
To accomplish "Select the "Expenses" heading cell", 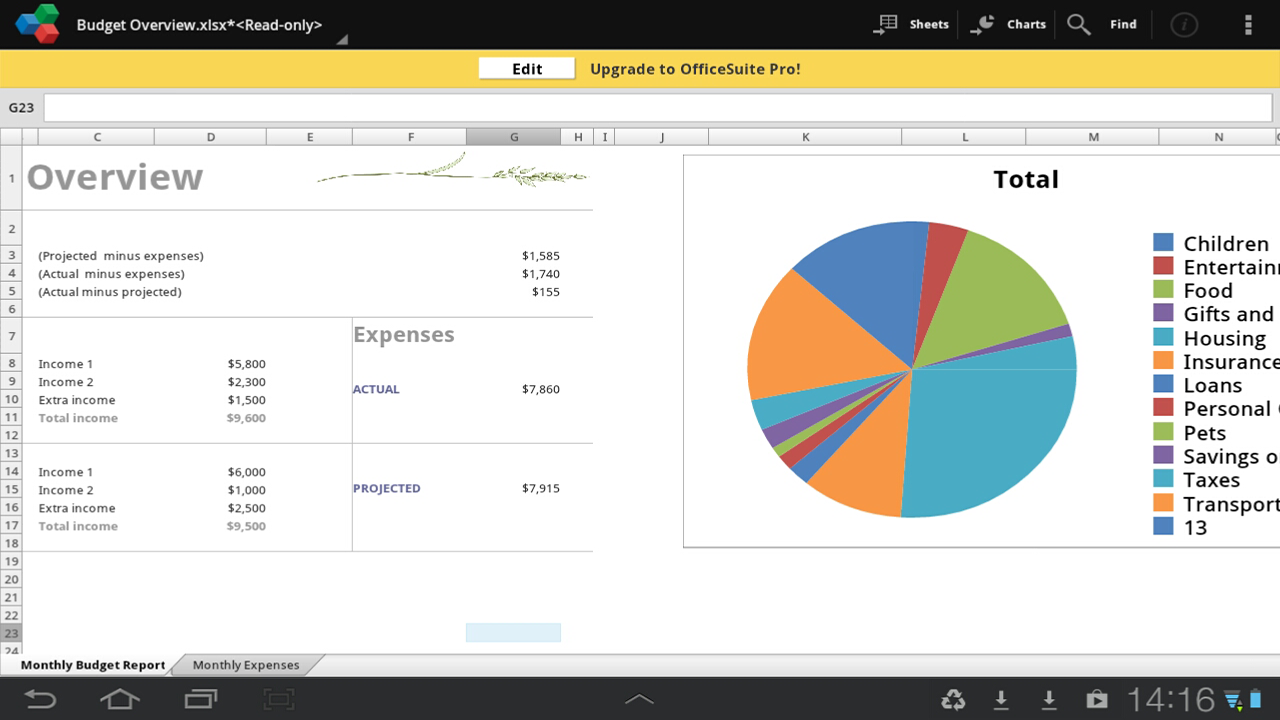I will pos(404,335).
